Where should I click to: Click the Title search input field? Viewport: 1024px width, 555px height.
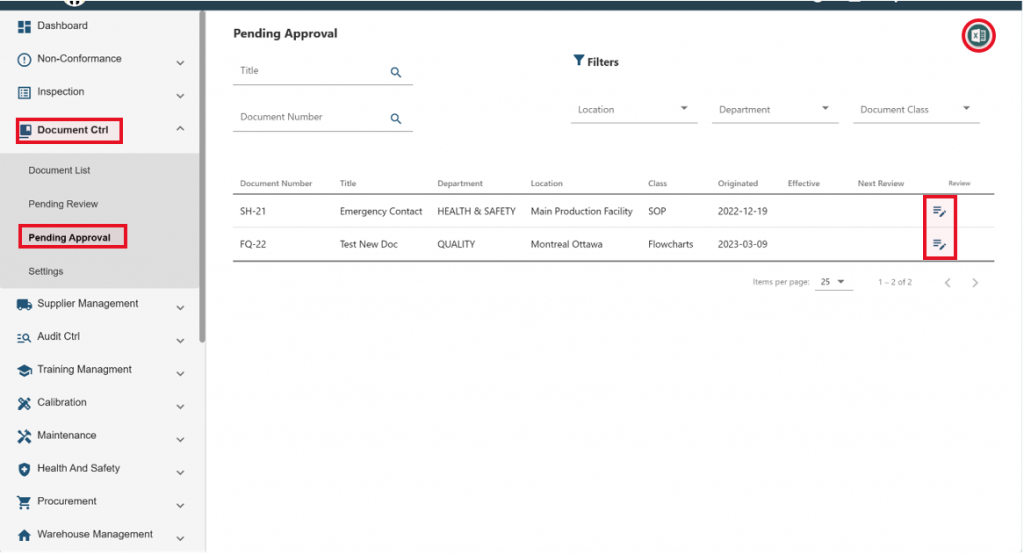pyautogui.click(x=310, y=72)
